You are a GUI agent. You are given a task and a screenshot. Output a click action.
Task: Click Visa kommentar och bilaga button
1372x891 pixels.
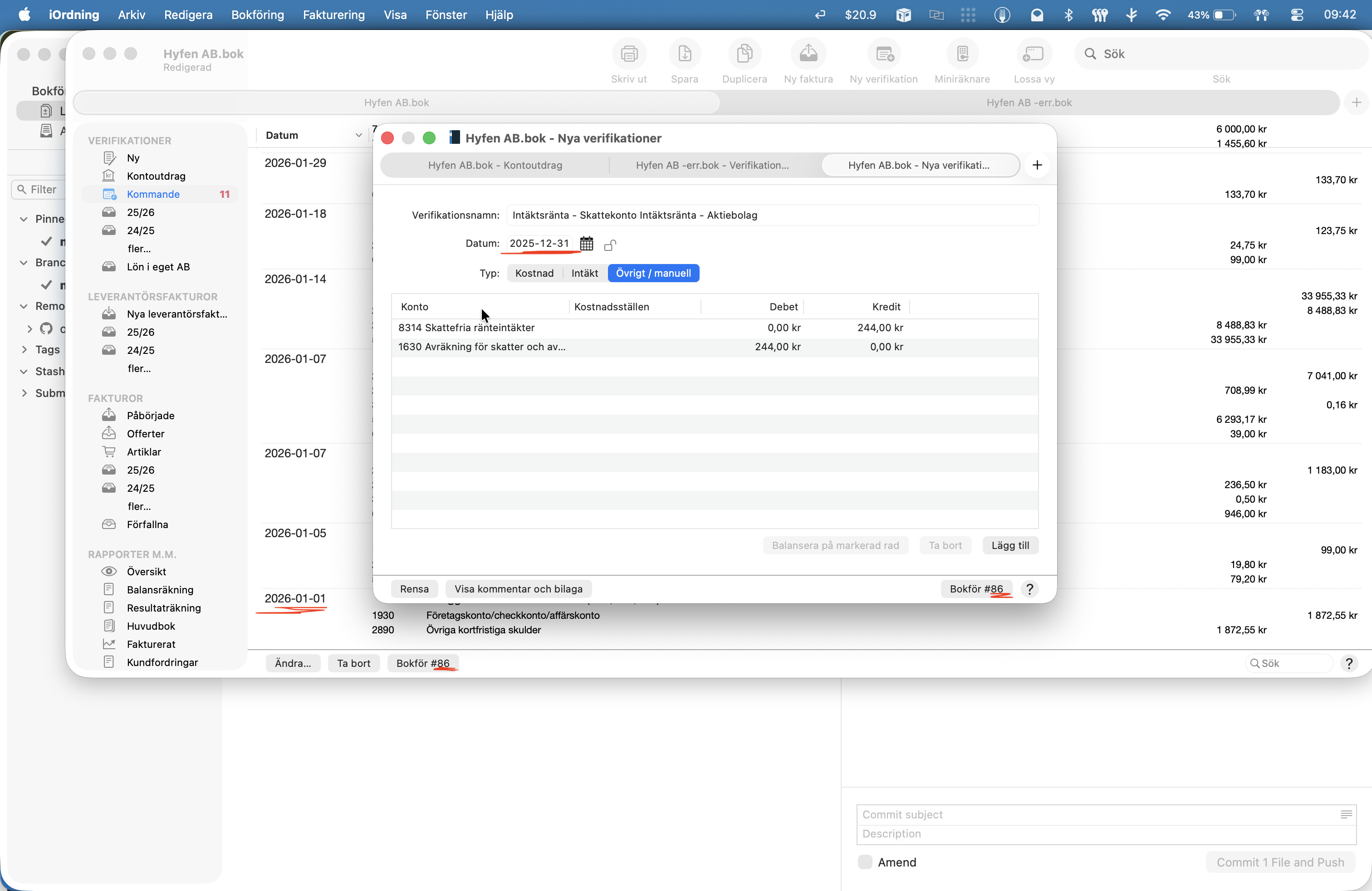(518, 589)
